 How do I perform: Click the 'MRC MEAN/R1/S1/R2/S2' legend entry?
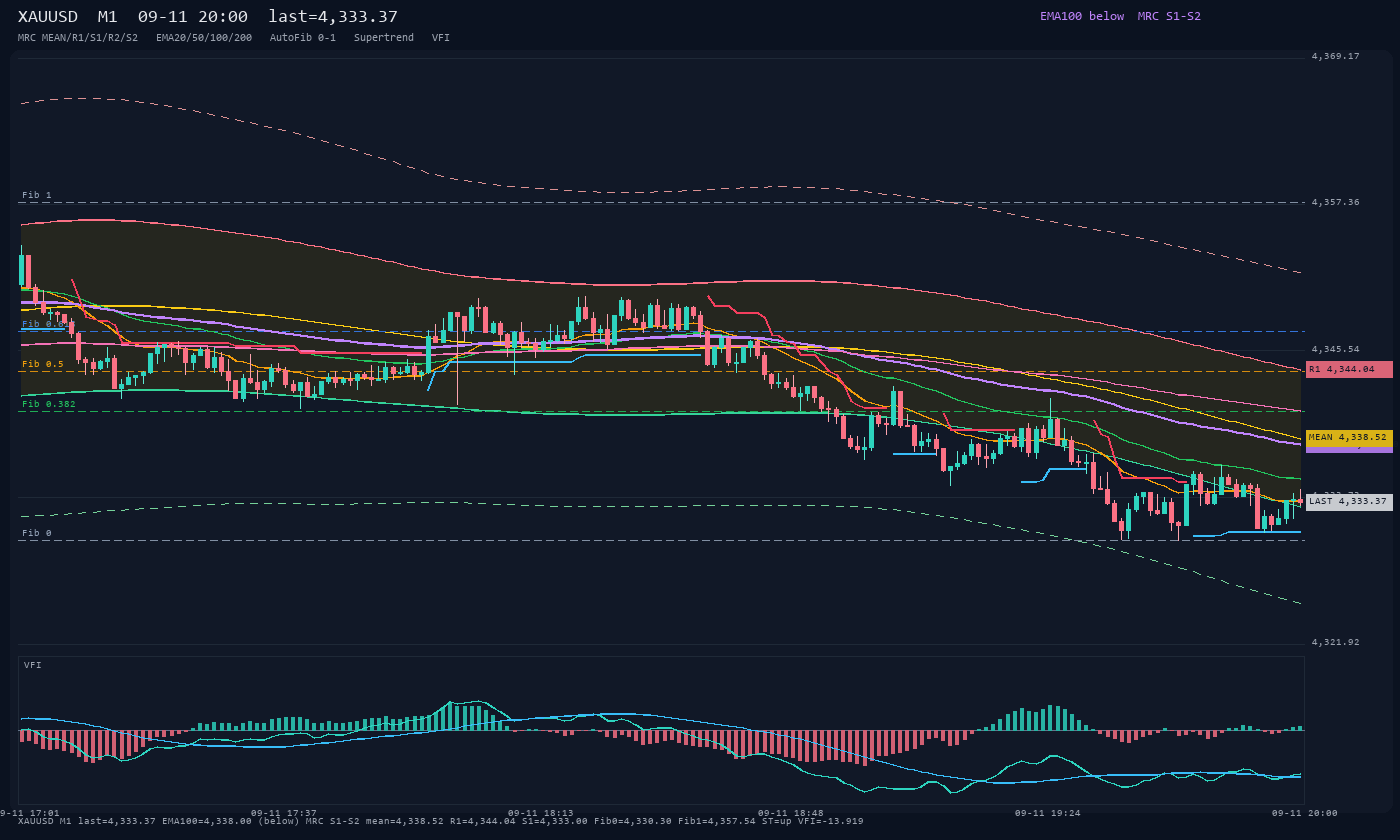click(x=78, y=37)
